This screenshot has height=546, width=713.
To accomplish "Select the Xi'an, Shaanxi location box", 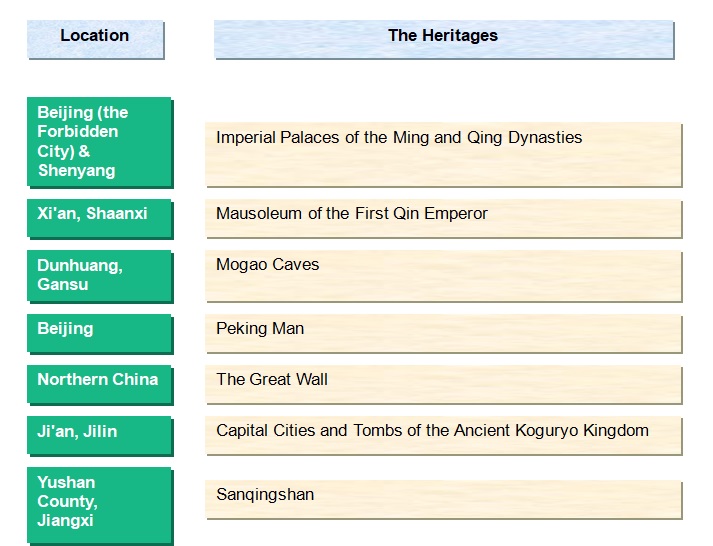I will tap(99, 217).
